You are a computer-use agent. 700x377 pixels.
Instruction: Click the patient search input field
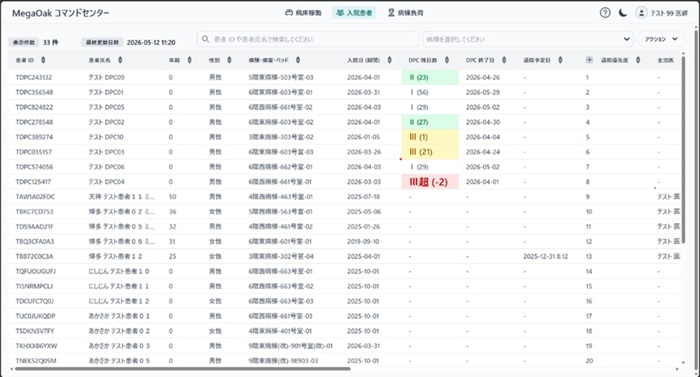(x=308, y=39)
